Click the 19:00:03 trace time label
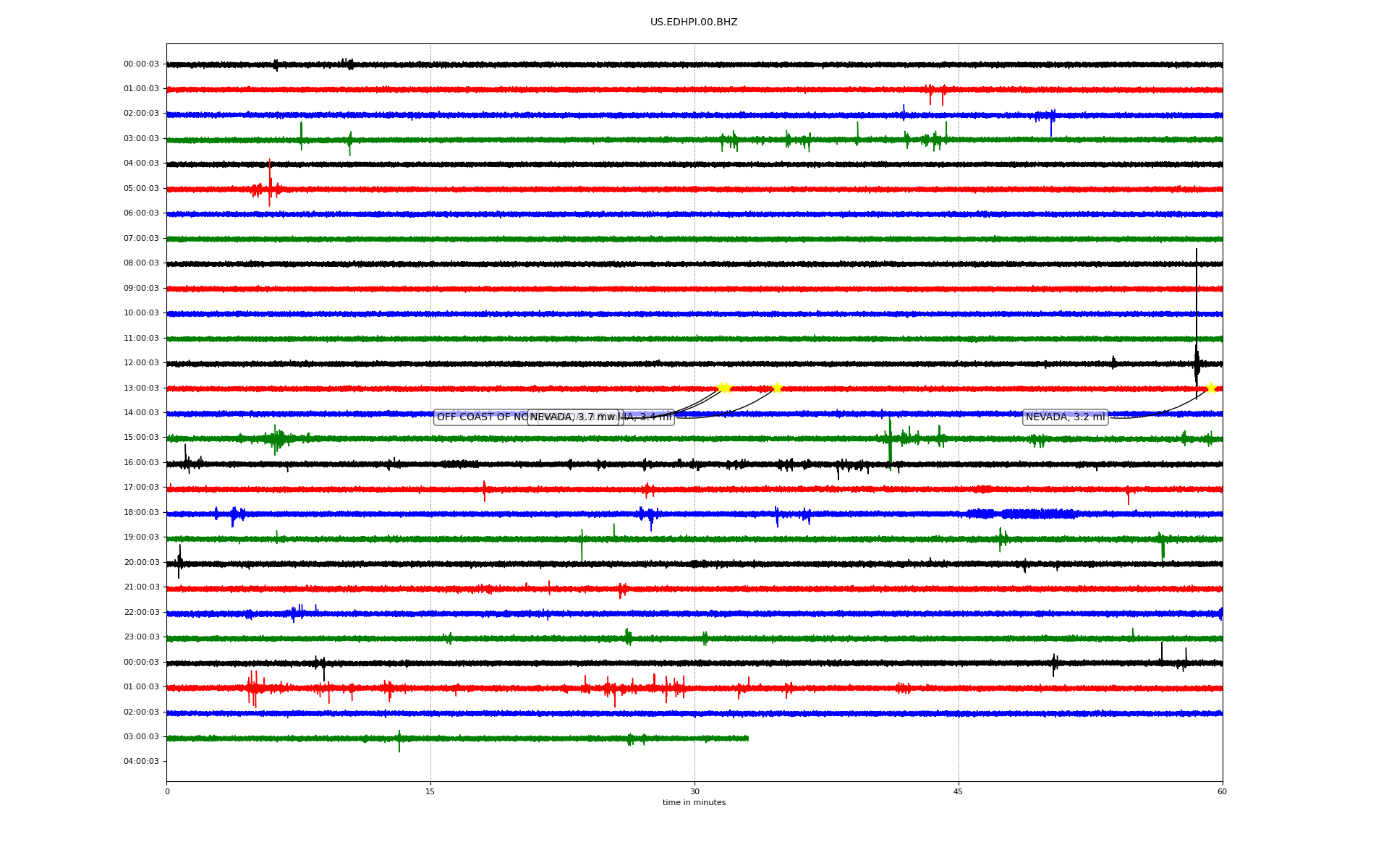Image resolution: width=1389 pixels, height=868 pixels. (x=141, y=537)
